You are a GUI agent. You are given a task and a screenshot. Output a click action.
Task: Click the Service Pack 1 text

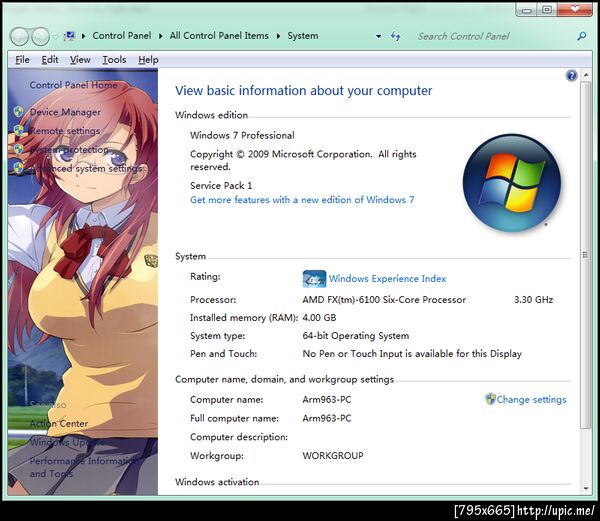point(221,186)
